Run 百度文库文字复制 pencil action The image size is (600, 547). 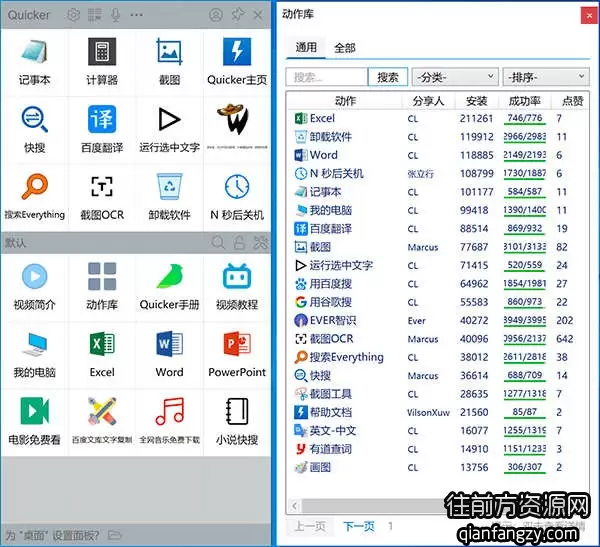(x=102, y=422)
